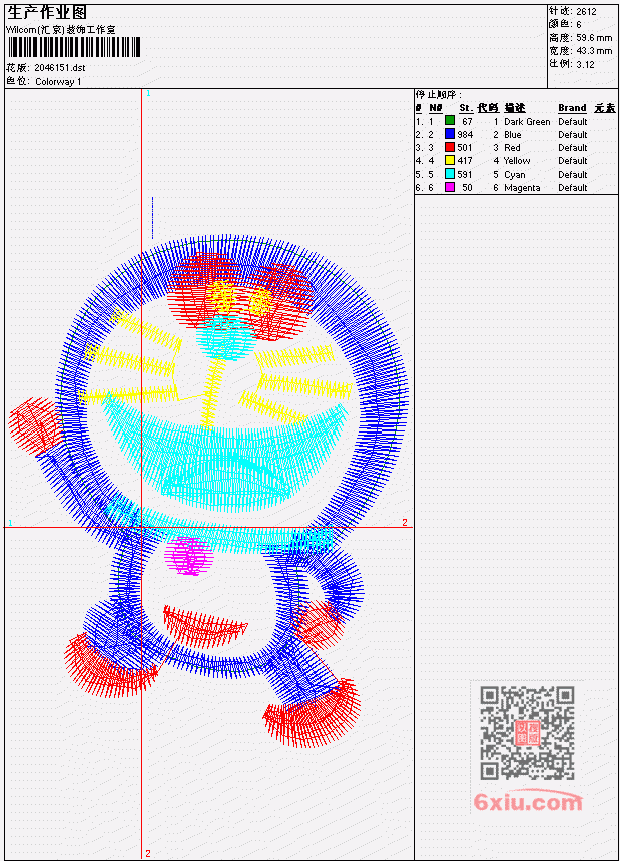Image resolution: width=620 pixels, height=861 pixels.
Task: Select stitch count 591 in the Cyan row
Action: [x=465, y=175]
